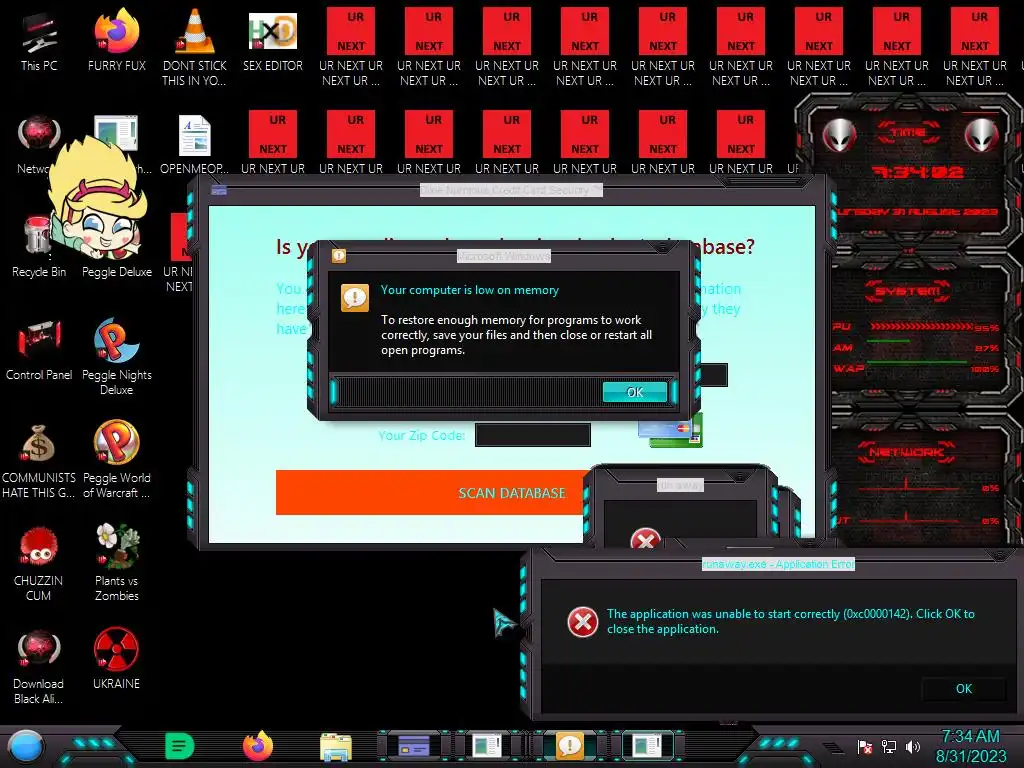Image resolution: width=1024 pixels, height=768 pixels.
Task: Click the CPU usage bar in SYSTEM widget
Action: click(921, 326)
